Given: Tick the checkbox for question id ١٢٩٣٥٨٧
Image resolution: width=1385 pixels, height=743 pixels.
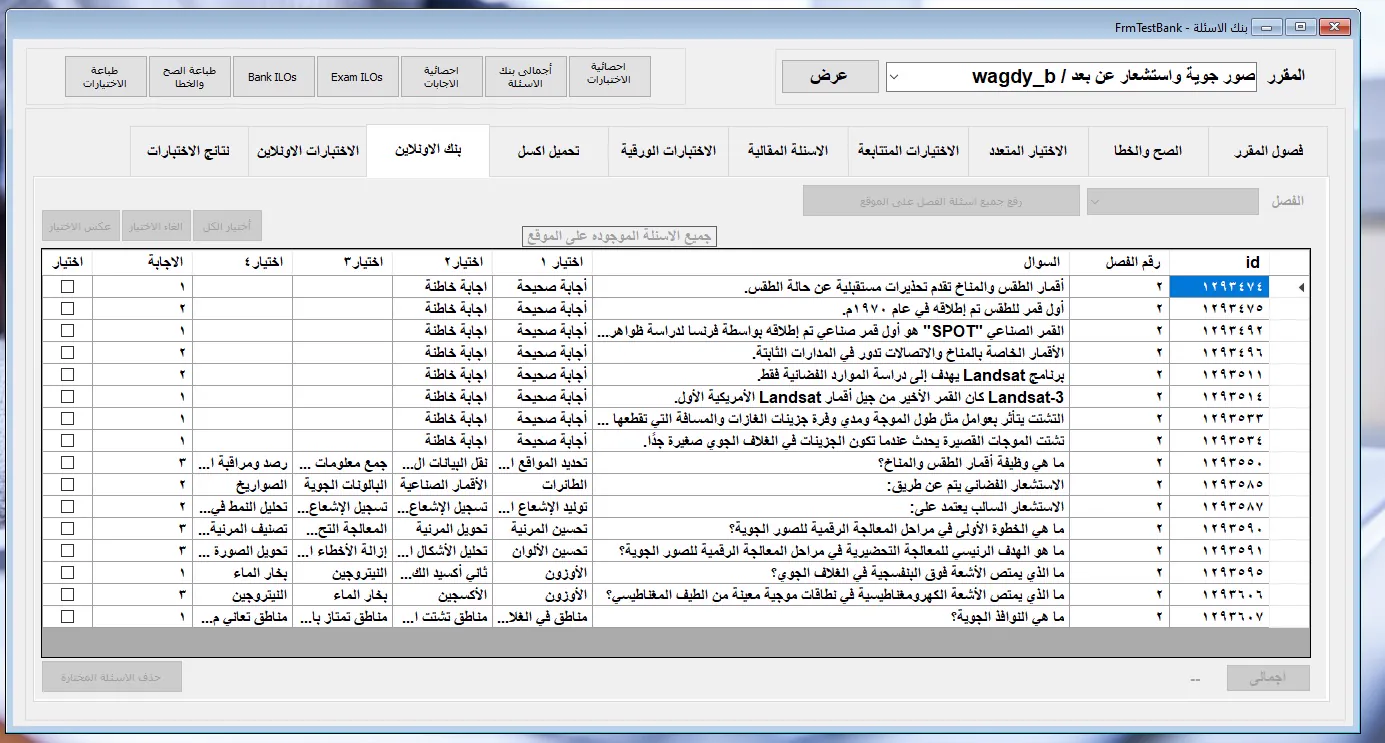Looking at the screenshot, I should [x=67, y=507].
